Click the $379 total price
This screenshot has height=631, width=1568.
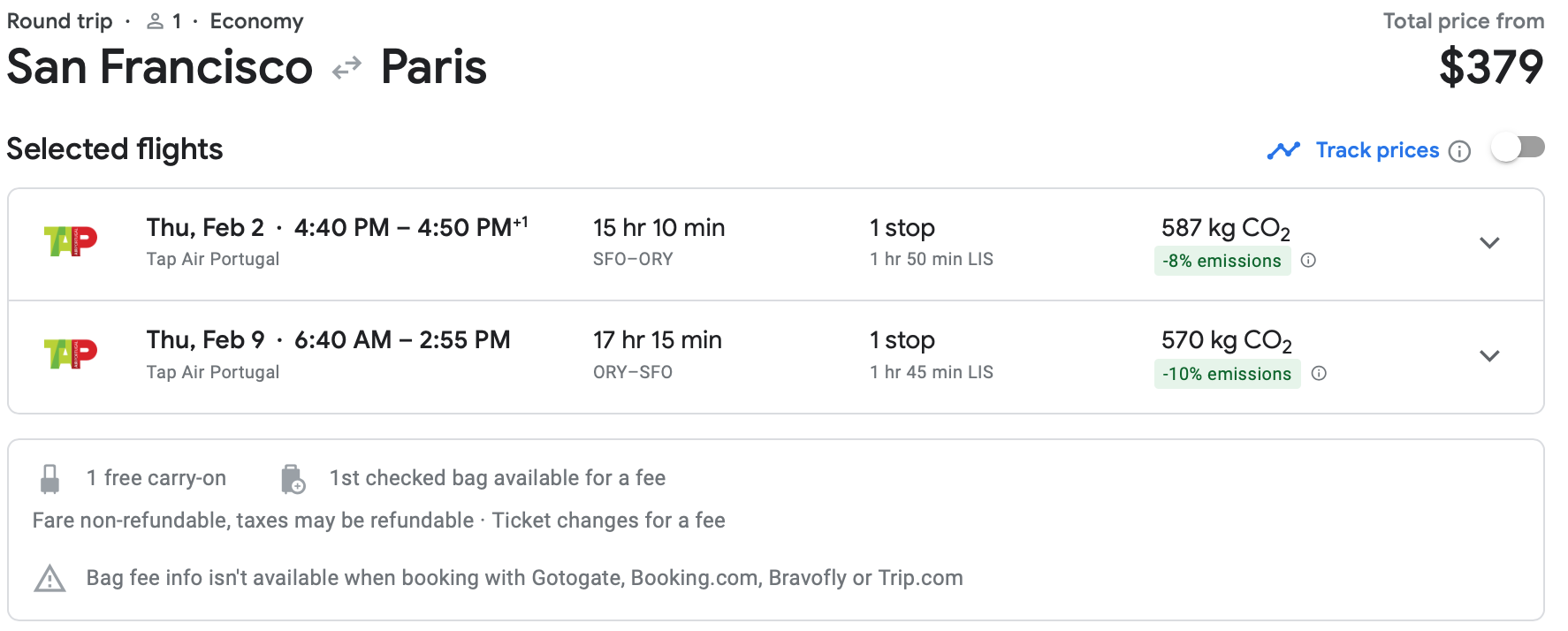[1491, 67]
